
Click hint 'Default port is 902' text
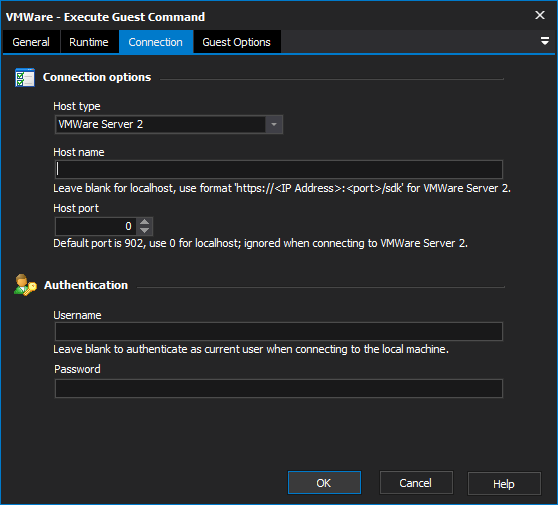260,243
